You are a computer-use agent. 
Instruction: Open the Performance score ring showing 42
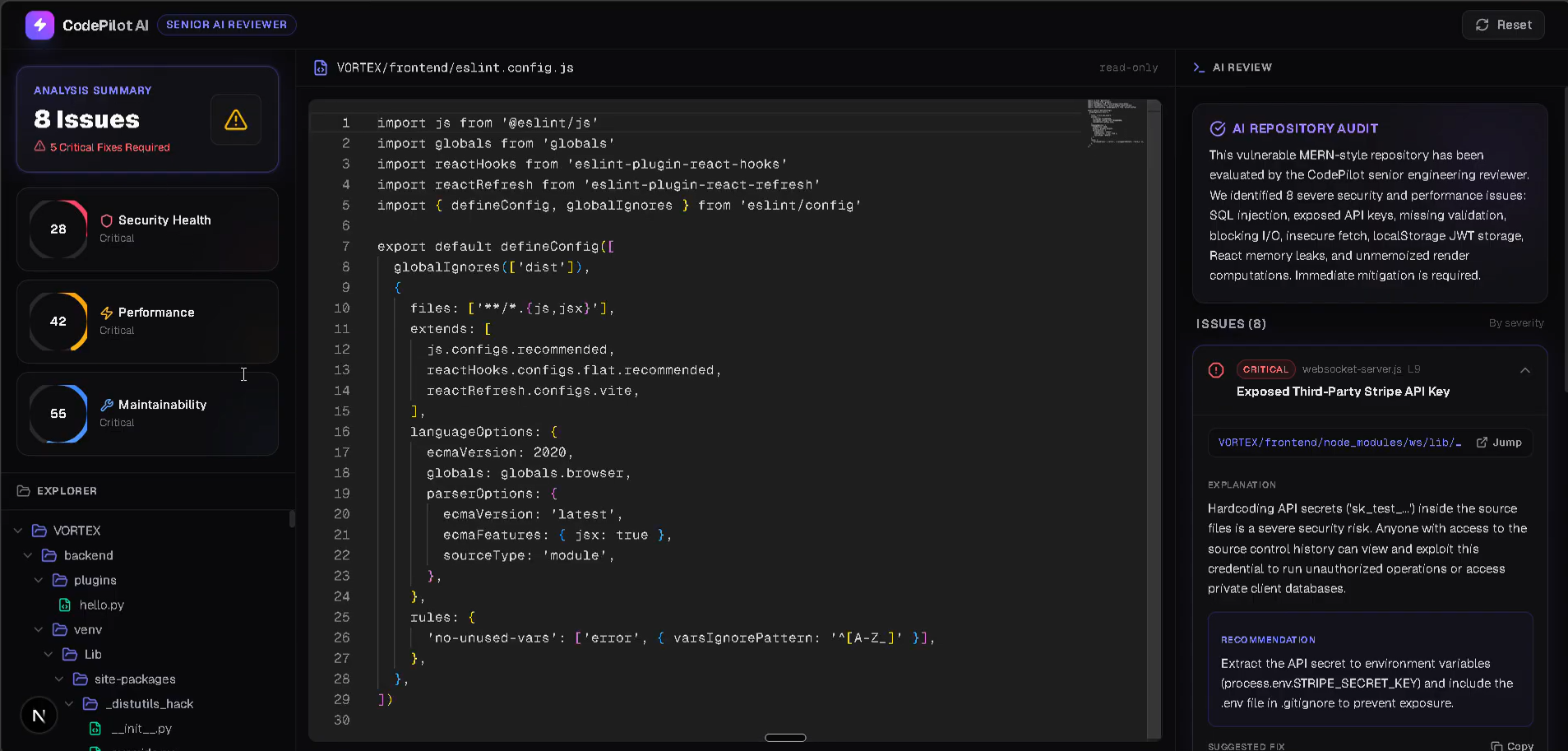coord(58,322)
